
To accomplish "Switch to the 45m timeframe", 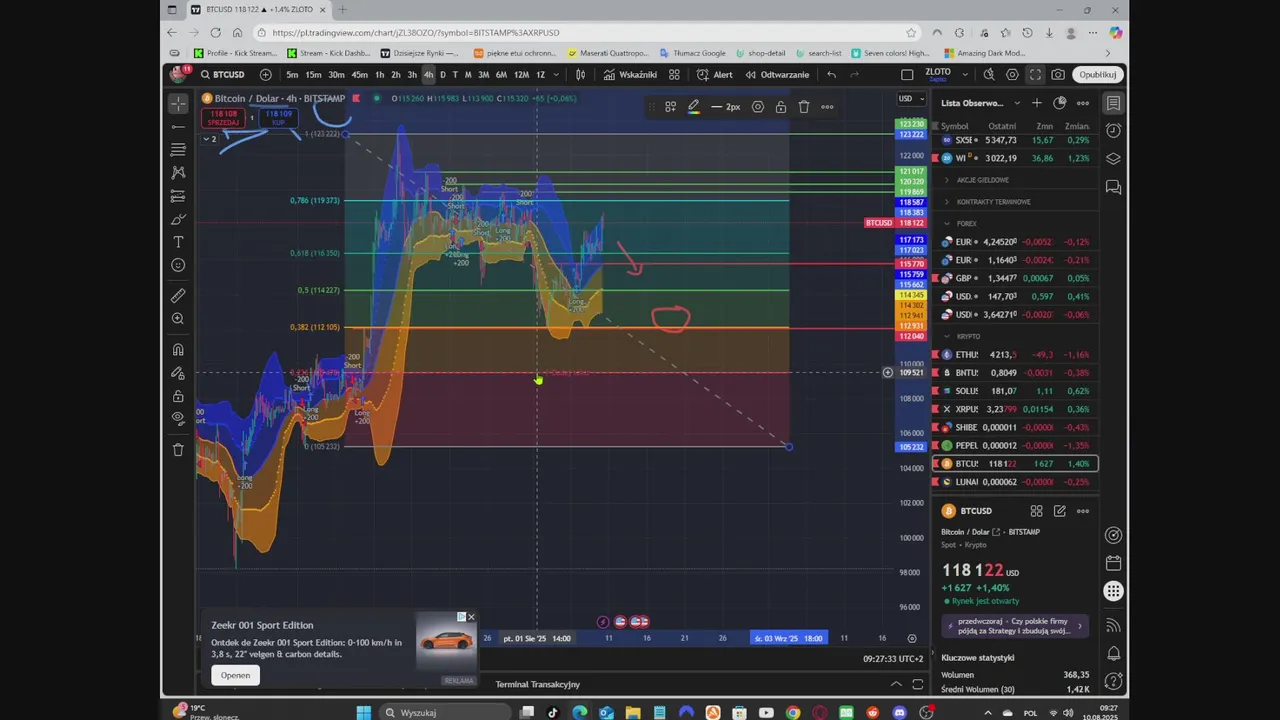I will click(x=359, y=75).
